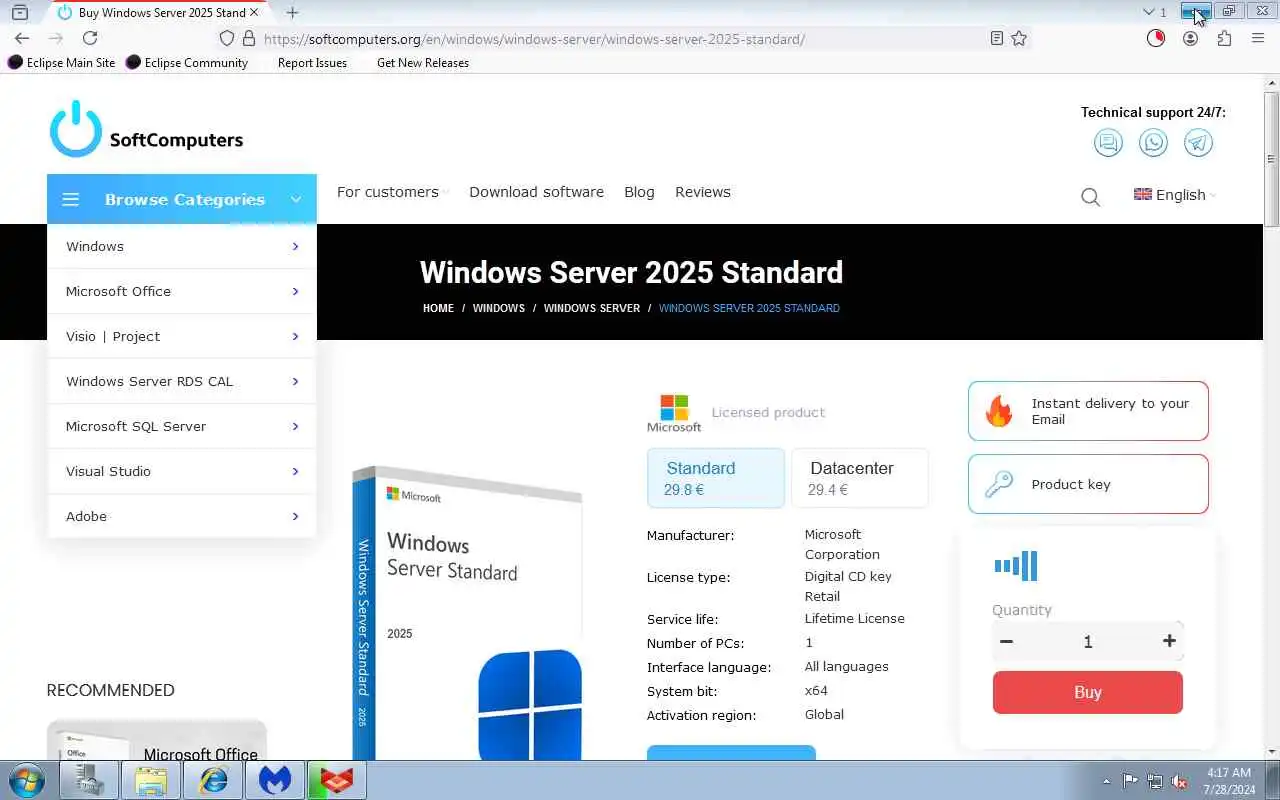Open WhatsApp support icon
Image resolution: width=1280 pixels, height=800 pixels.
(1153, 143)
